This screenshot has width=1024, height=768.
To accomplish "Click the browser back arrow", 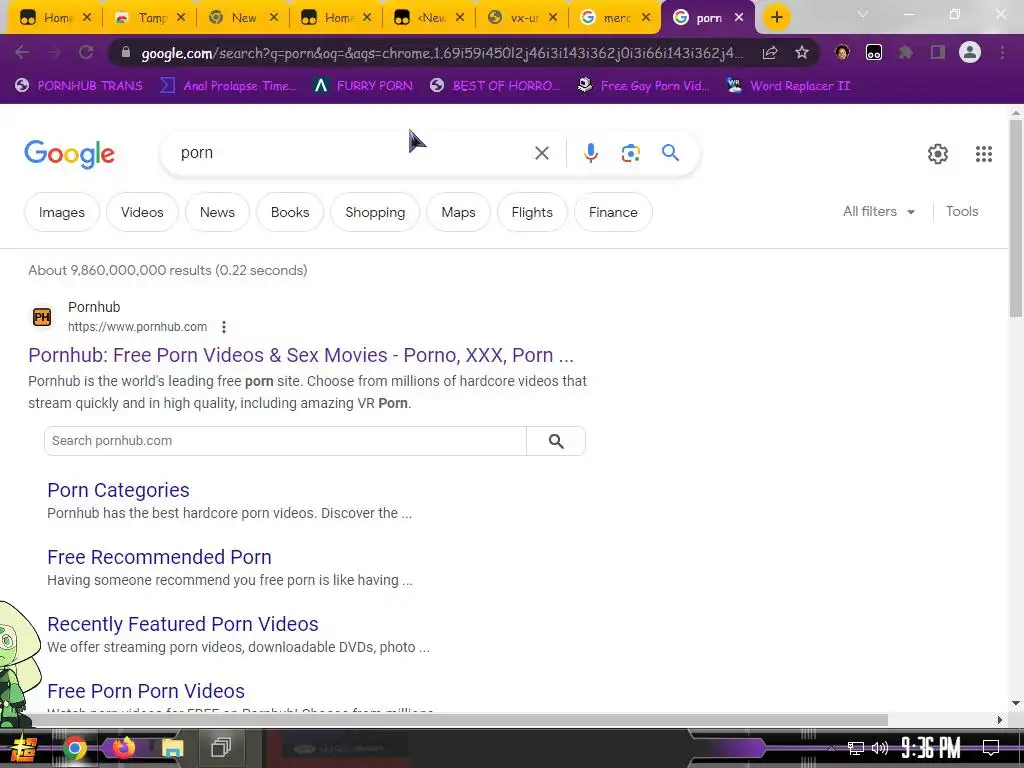I will point(22,52).
